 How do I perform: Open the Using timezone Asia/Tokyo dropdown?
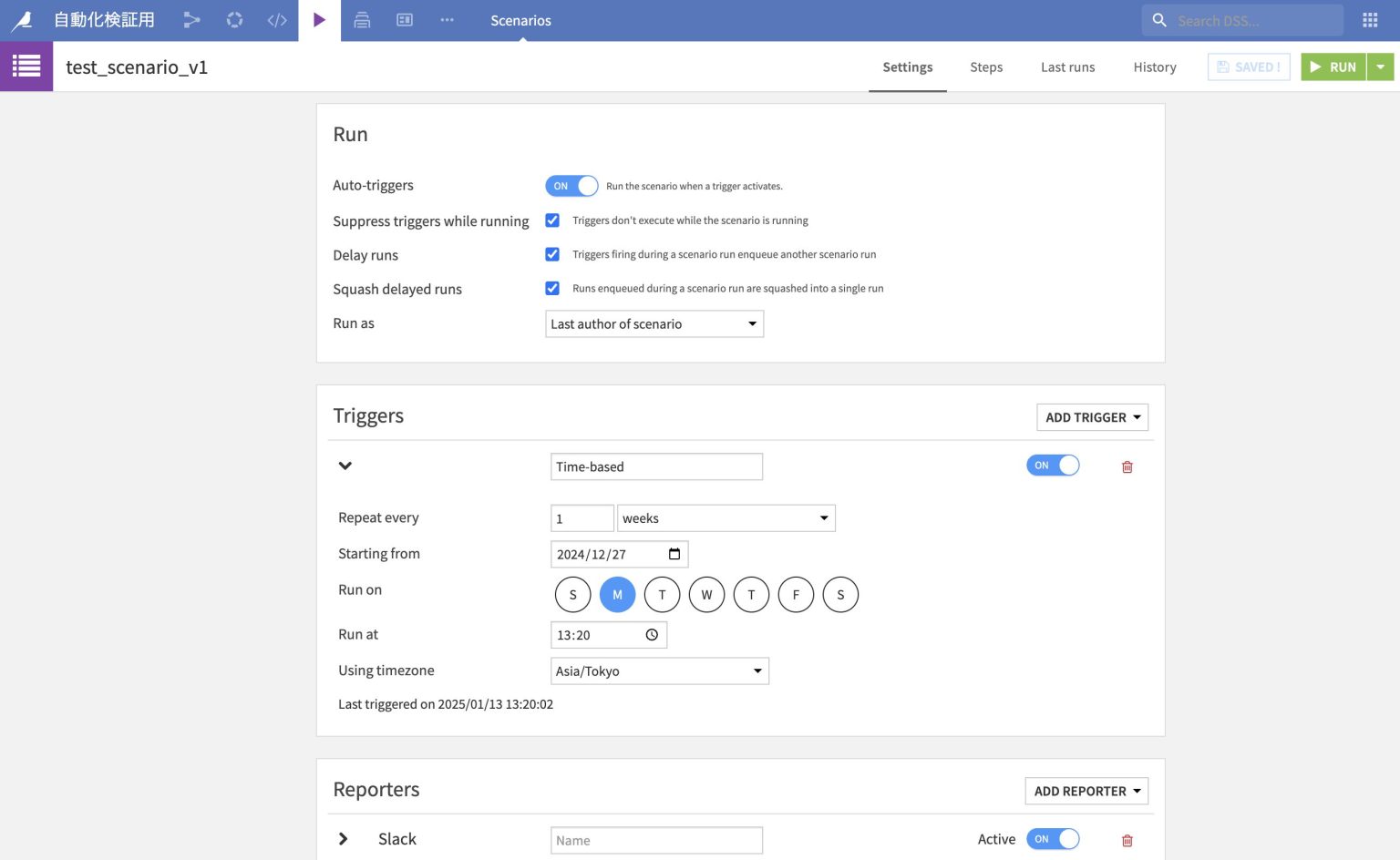tap(659, 671)
